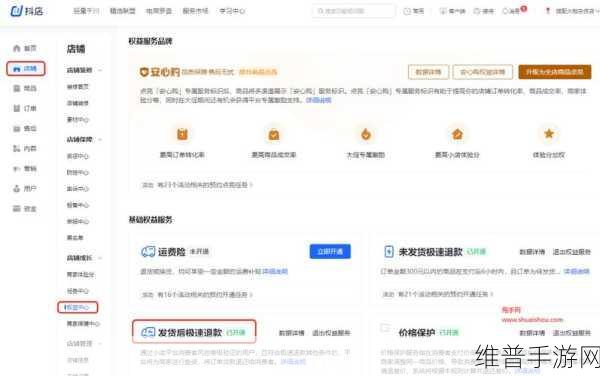
Task: Open 资金 in the left navigation
Action: 25,209
